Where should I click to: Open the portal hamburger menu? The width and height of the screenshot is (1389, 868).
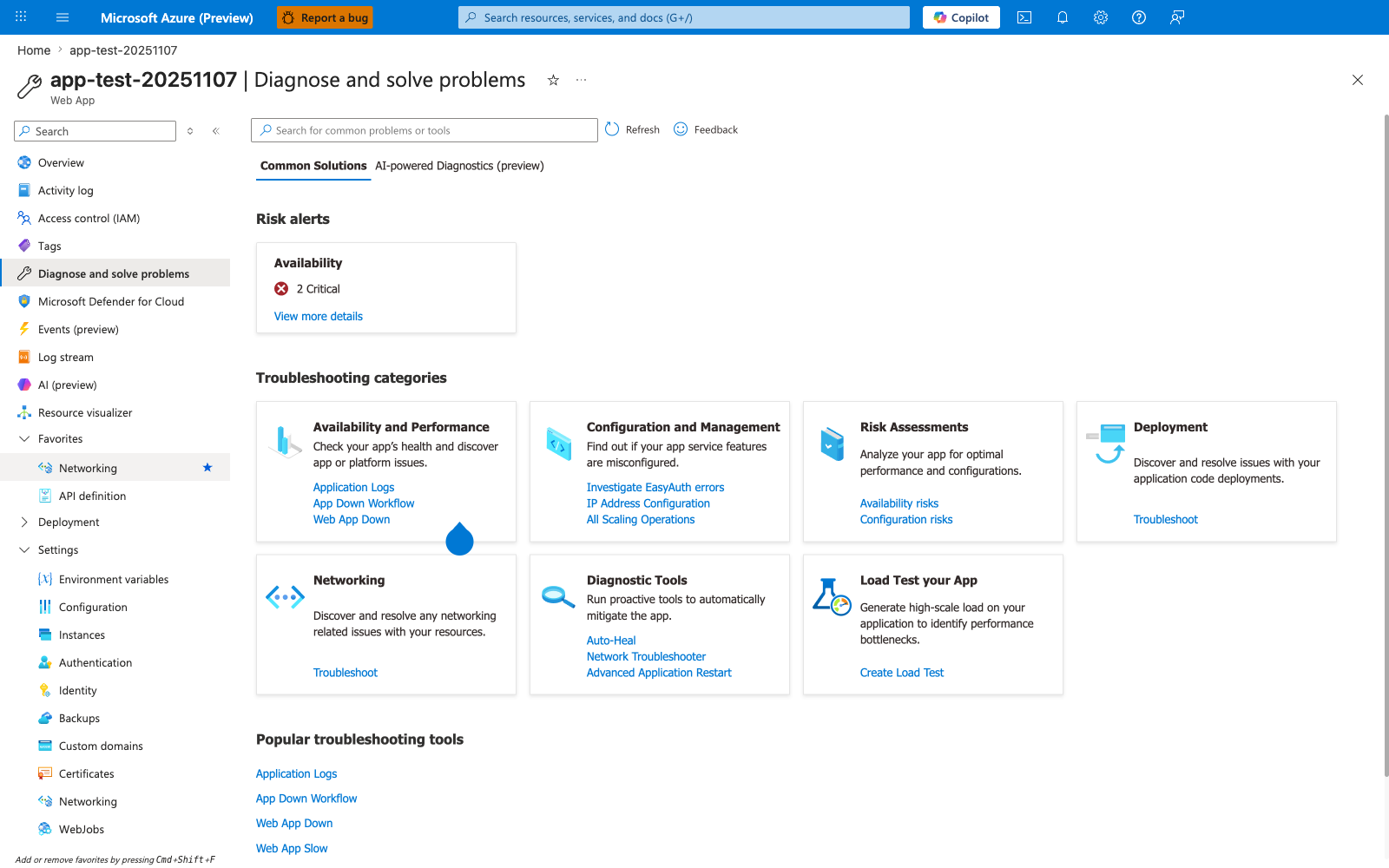(63, 17)
